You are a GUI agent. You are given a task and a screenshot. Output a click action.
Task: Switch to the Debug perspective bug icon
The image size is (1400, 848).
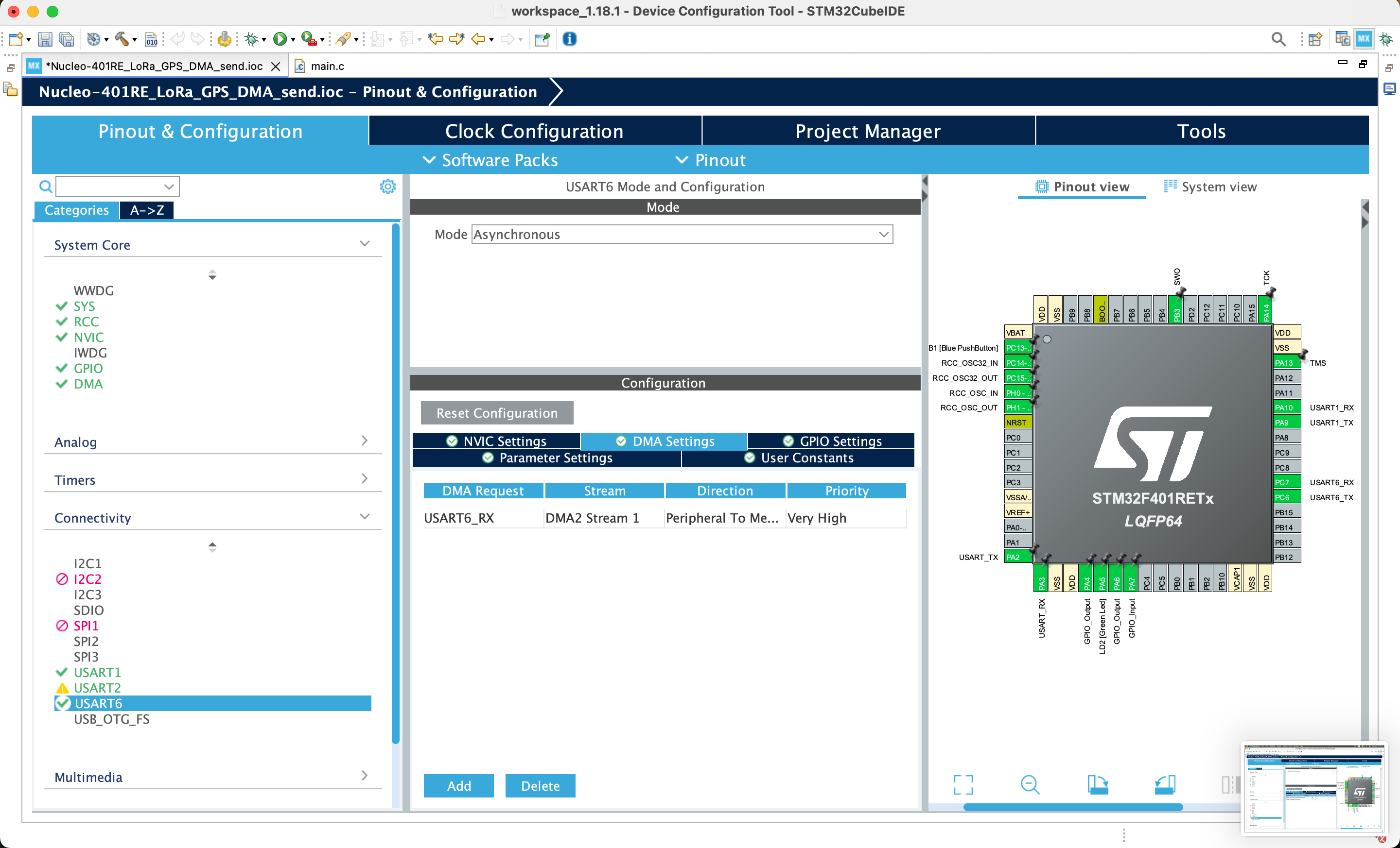click(1384, 39)
